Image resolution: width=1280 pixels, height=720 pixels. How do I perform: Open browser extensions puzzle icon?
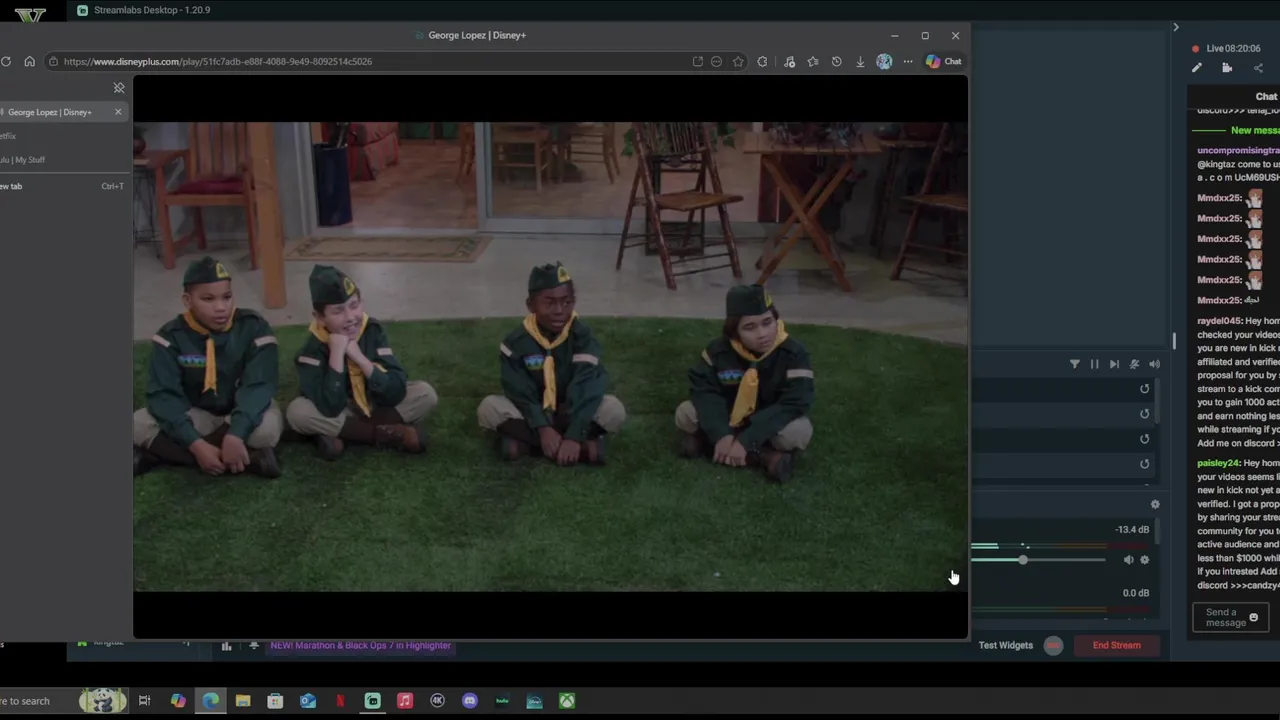point(762,61)
